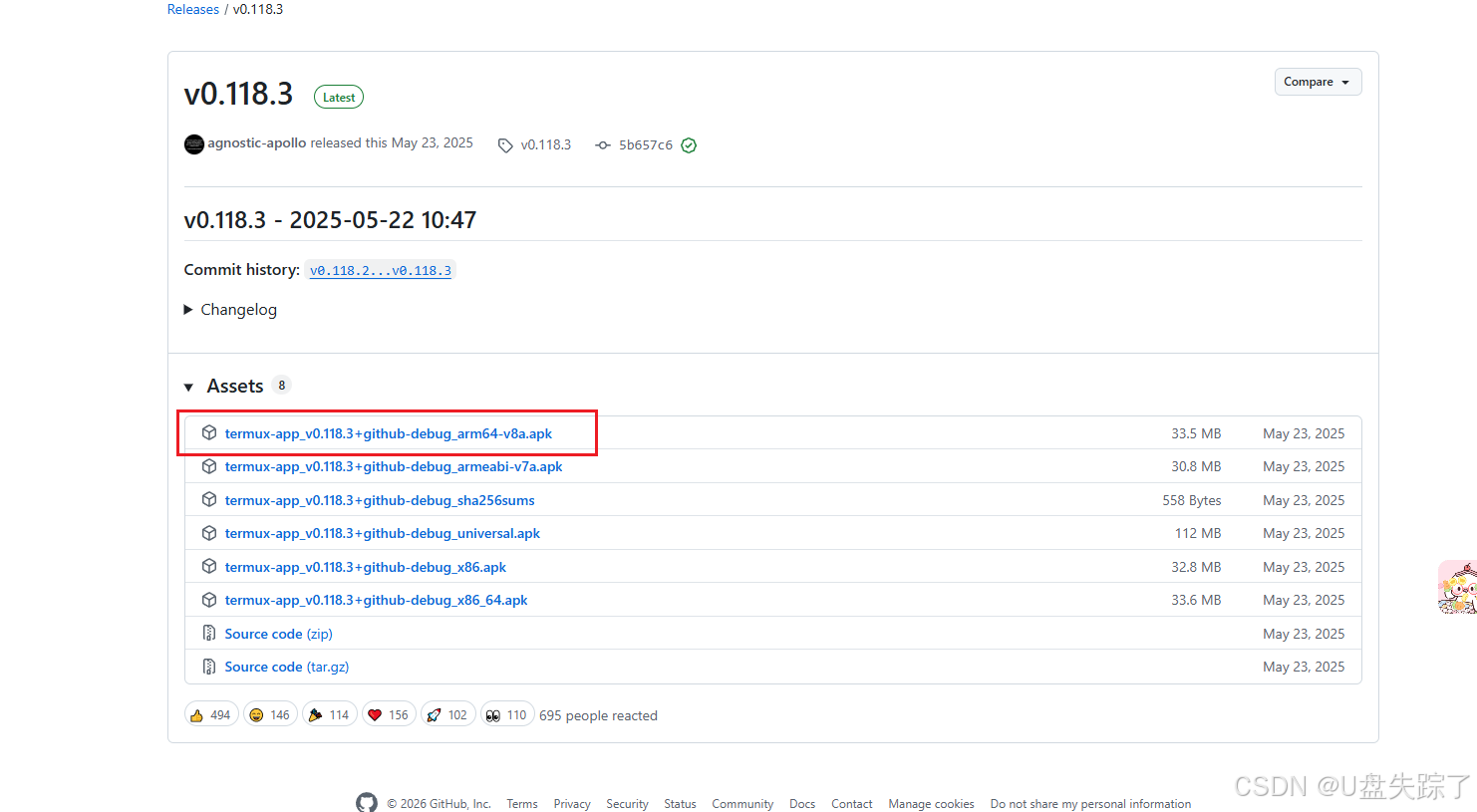Click the green verified check icon
The width and height of the screenshot is (1477, 812).
tap(689, 145)
